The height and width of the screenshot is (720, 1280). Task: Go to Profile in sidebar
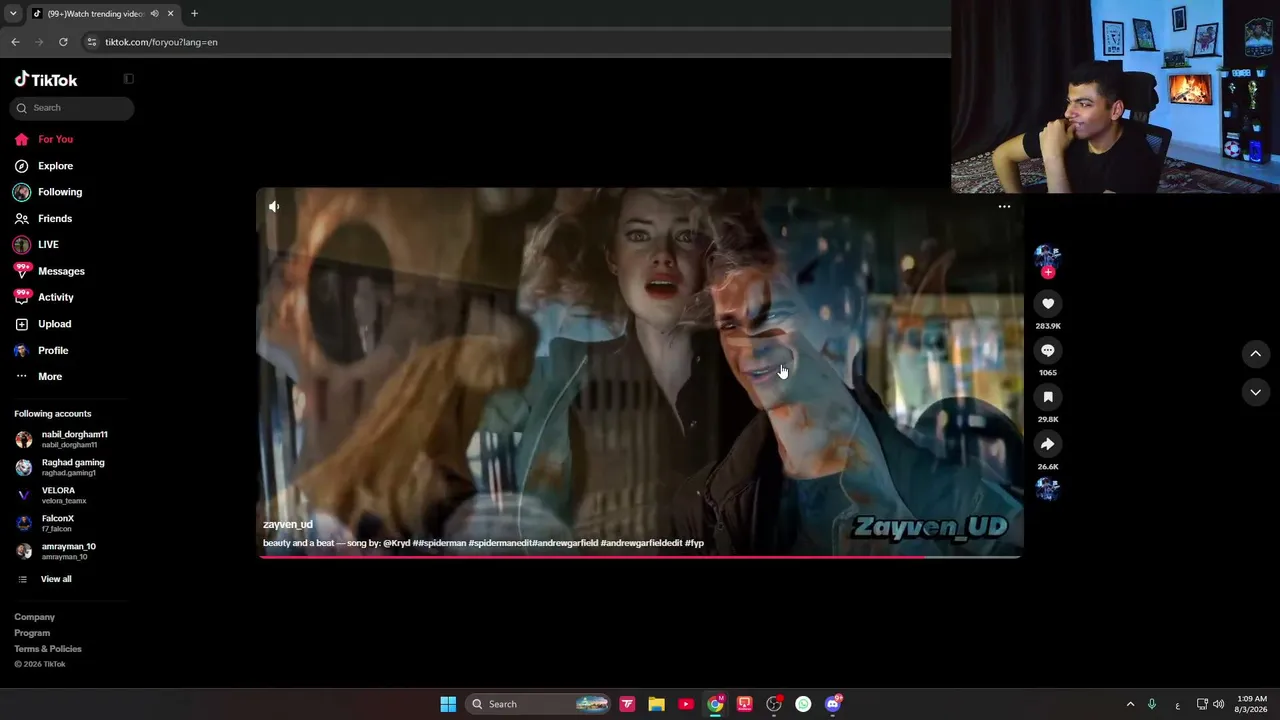[x=41, y=351]
